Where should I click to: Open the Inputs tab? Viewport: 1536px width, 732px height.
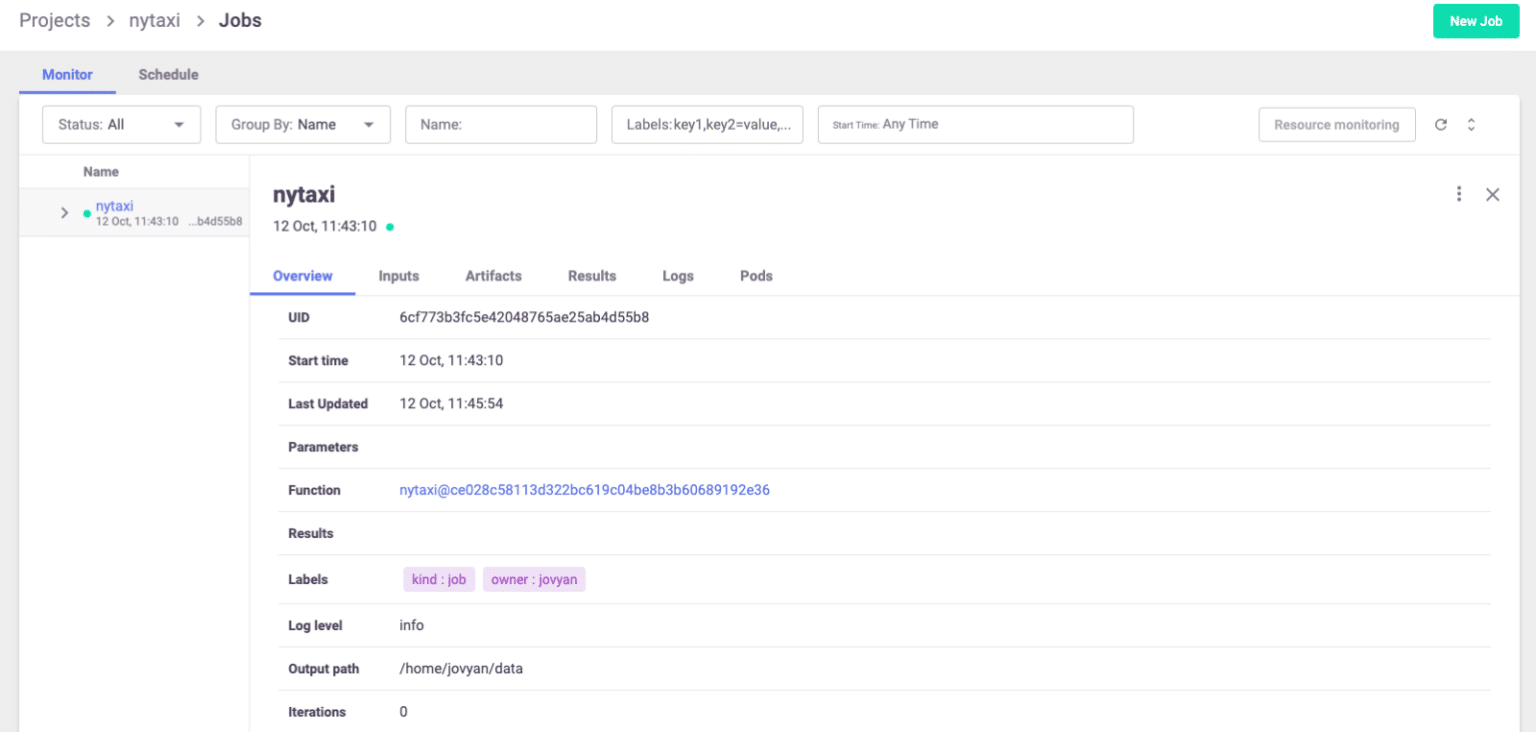398,276
